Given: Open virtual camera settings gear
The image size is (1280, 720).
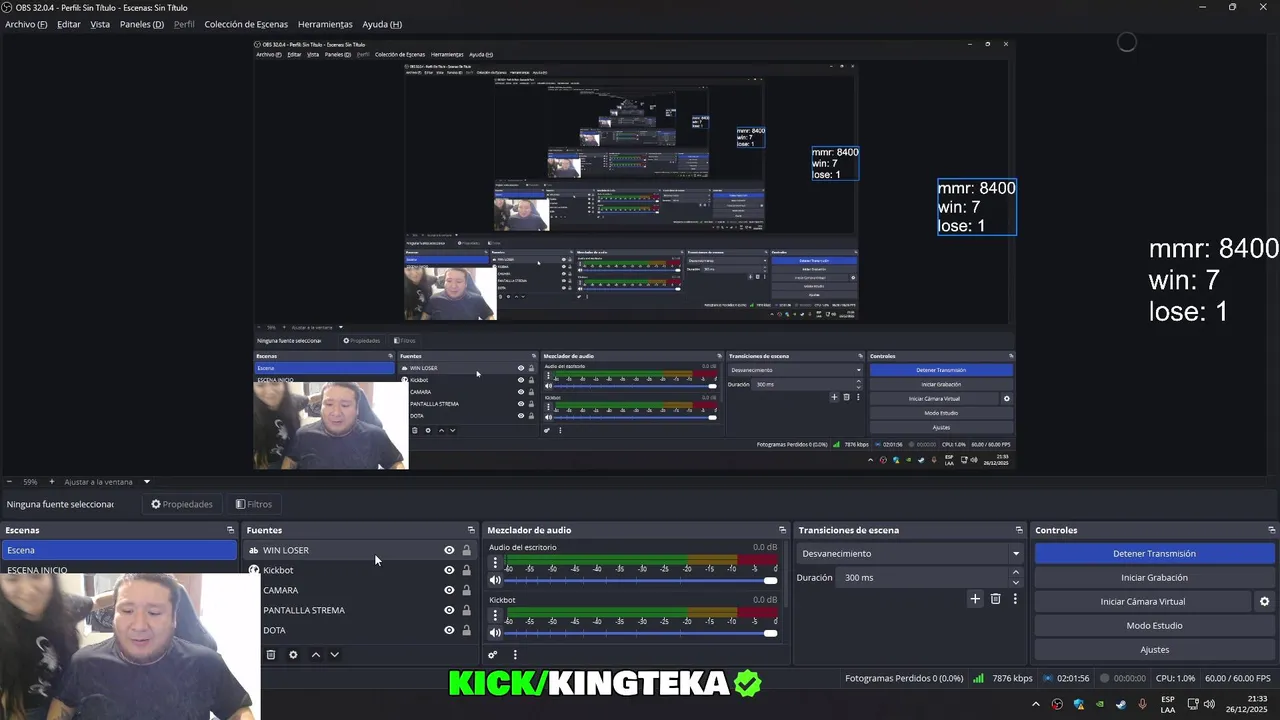Looking at the screenshot, I should [x=1264, y=601].
